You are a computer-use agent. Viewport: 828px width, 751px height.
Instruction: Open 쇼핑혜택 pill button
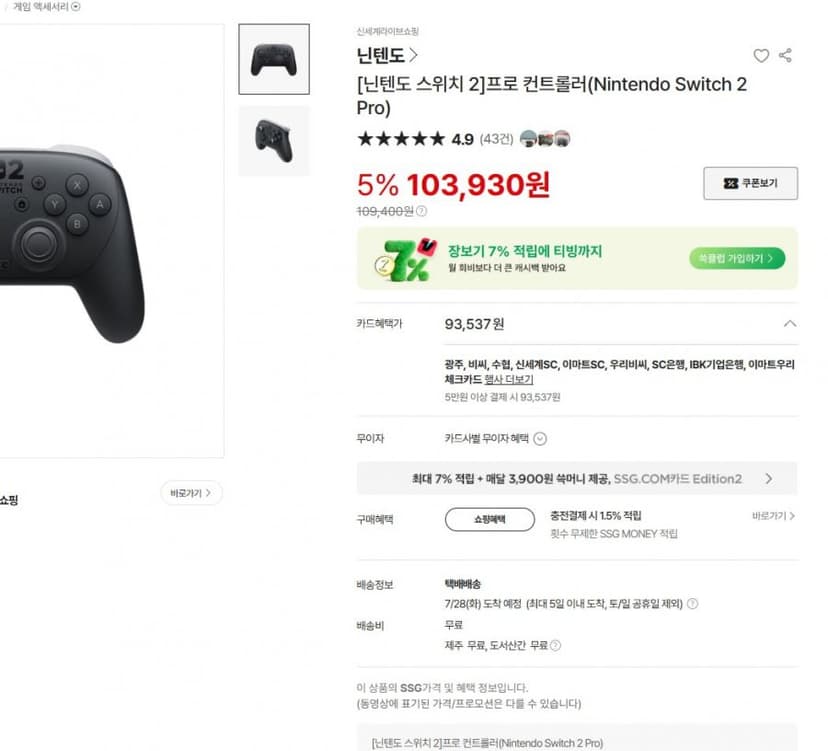click(490, 519)
